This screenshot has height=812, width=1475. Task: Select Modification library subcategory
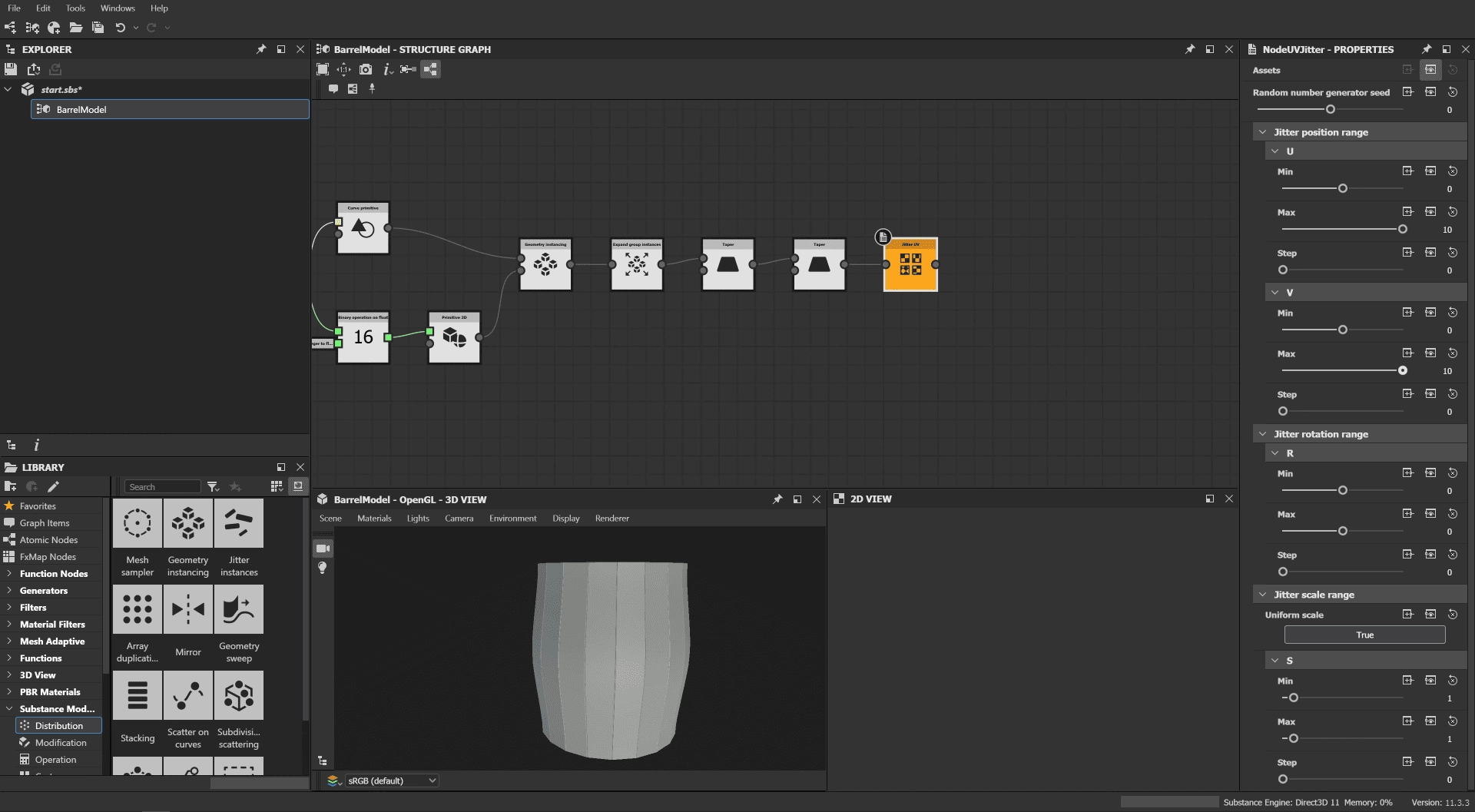tap(61, 742)
